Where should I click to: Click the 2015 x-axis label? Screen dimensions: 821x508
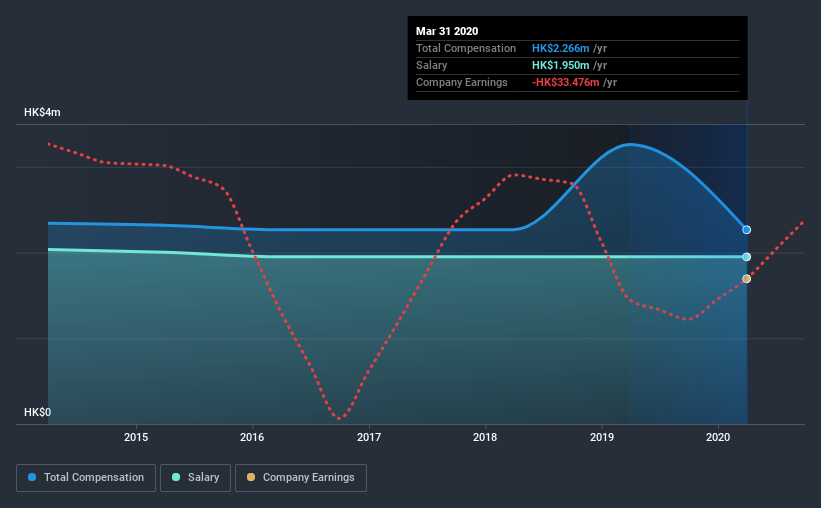(136, 437)
